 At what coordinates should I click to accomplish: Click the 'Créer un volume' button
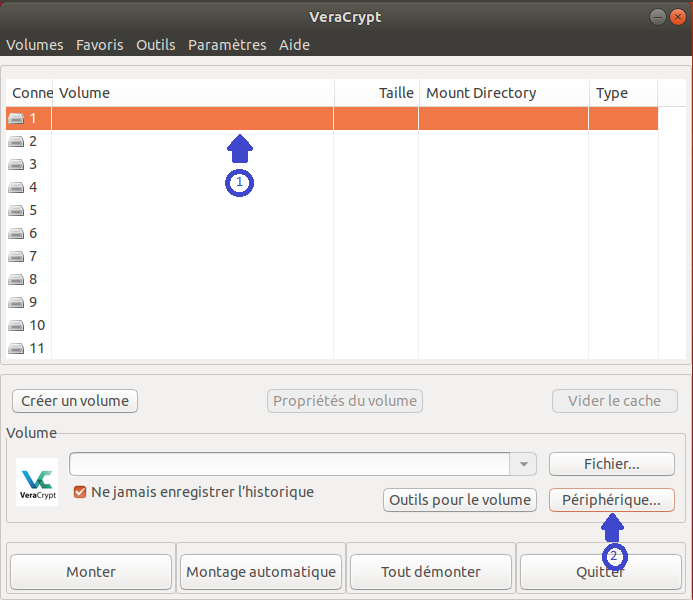[x=75, y=401]
